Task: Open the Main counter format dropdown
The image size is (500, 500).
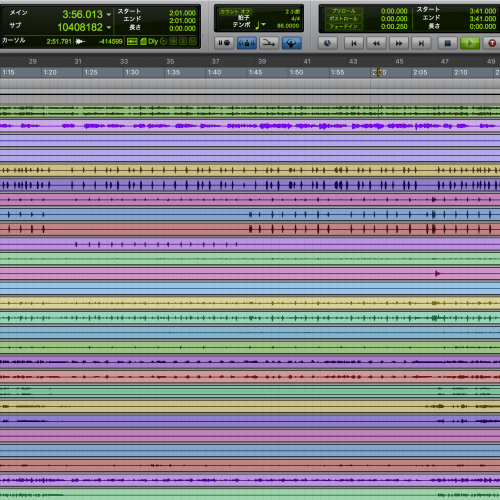Action: tap(109, 15)
